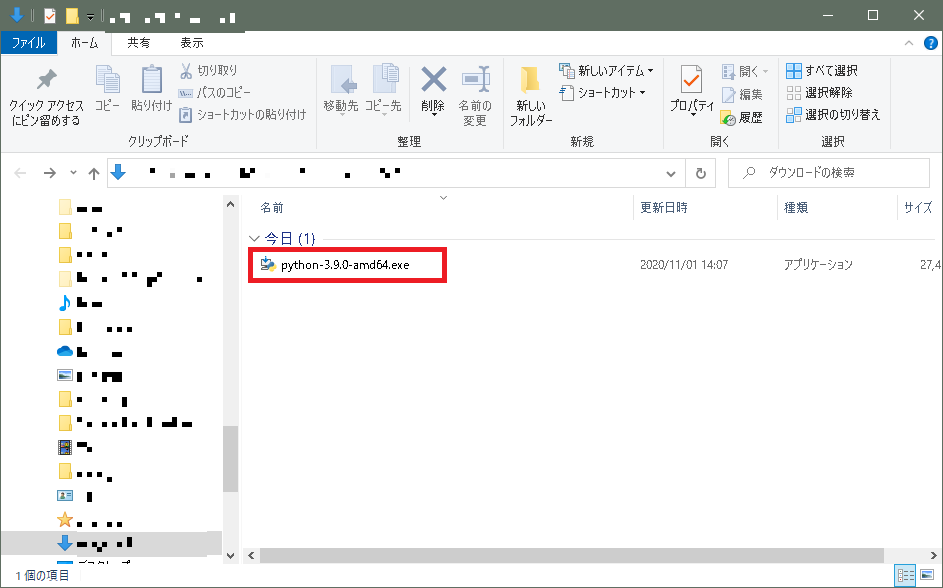Image resolution: width=943 pixels, height=588 pixels.
Task: Sort by the 種類 (Type) column header
Action: click(796, 208)
